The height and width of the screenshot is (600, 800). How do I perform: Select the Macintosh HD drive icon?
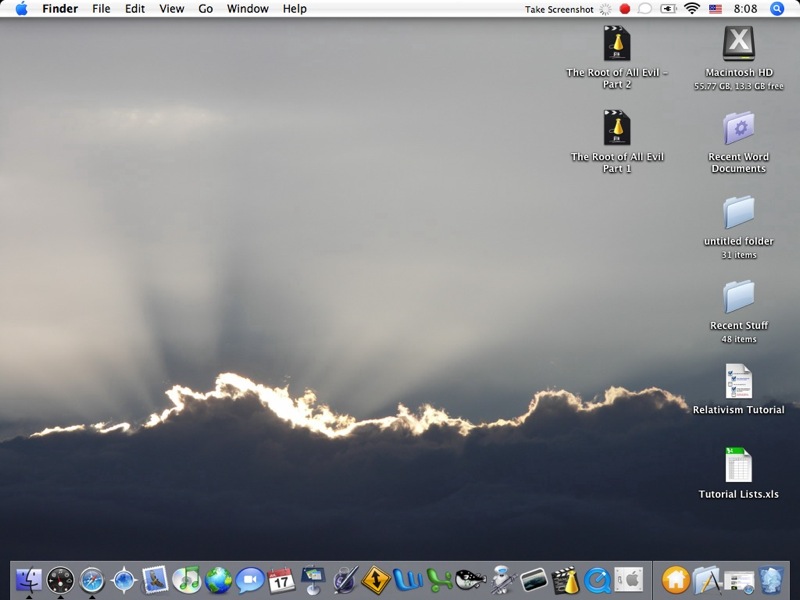coord(738,45)
